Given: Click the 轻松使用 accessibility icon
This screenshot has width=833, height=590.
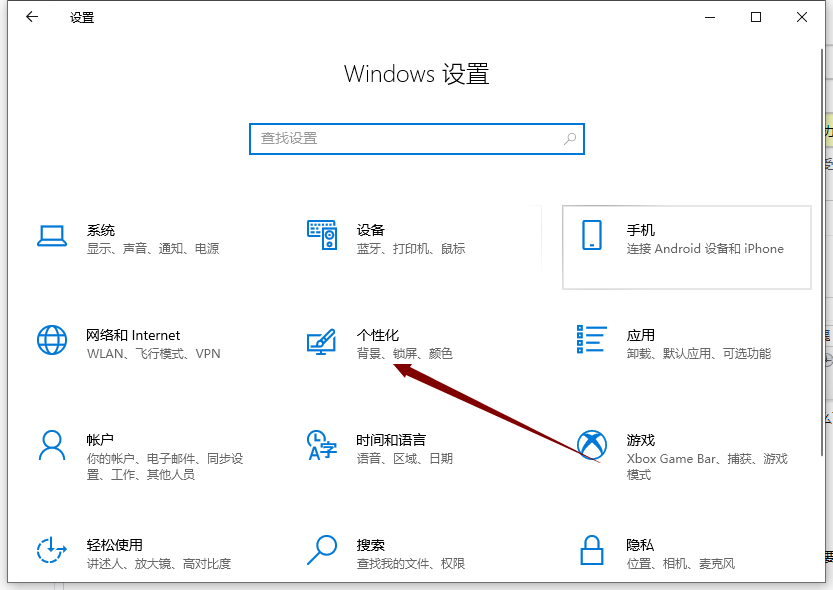Looking at the screenshot, I should coord(51,550).
